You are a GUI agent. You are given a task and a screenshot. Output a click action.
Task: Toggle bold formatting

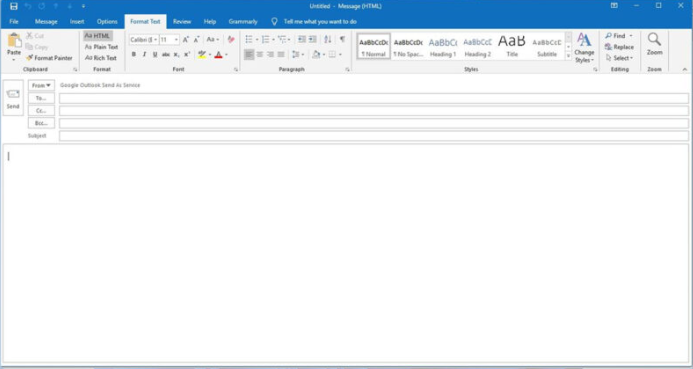point(134,54)
